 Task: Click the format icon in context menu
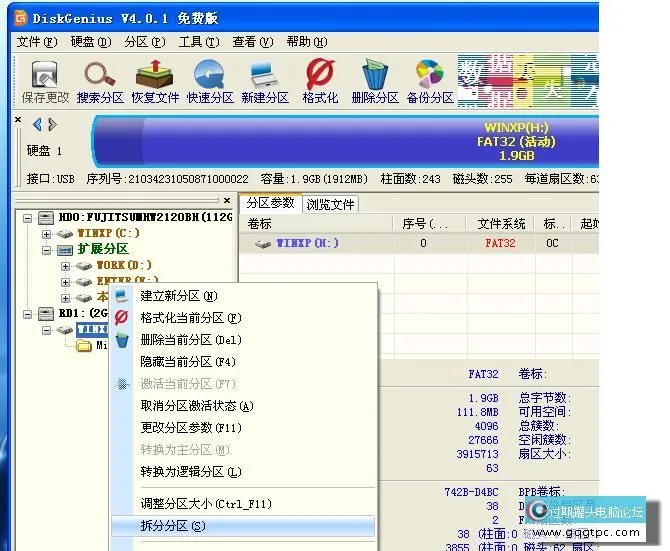pyautogui.click(x=121, y=317)
